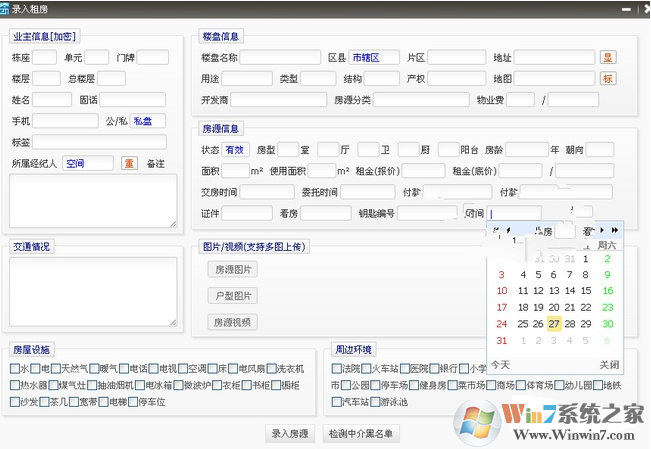Select day 27 in the calendar
This screenshot has width=651, height=449.
point(553,324)
